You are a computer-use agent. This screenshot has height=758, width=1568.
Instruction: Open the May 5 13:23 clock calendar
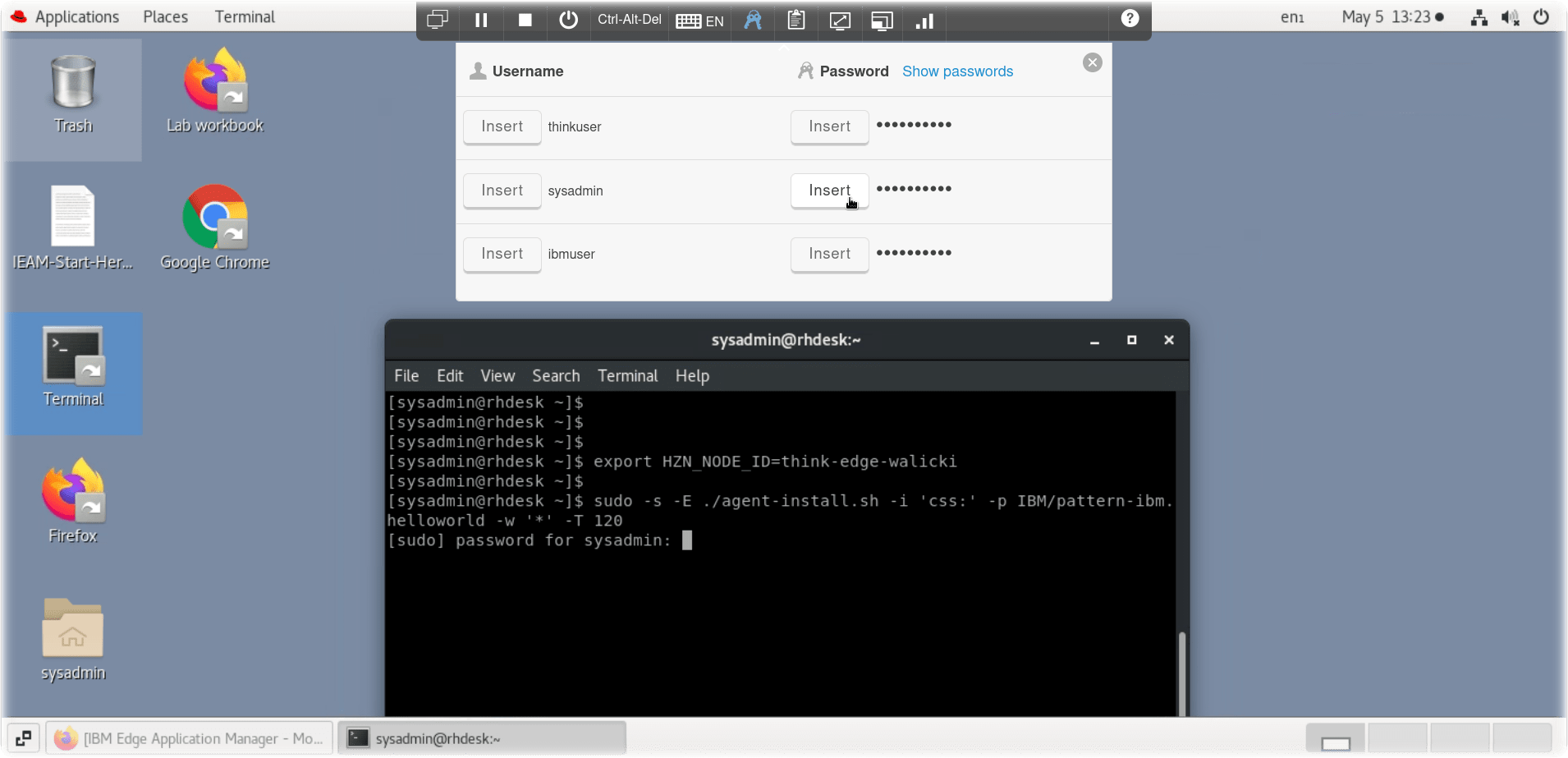click(1392, 16)
